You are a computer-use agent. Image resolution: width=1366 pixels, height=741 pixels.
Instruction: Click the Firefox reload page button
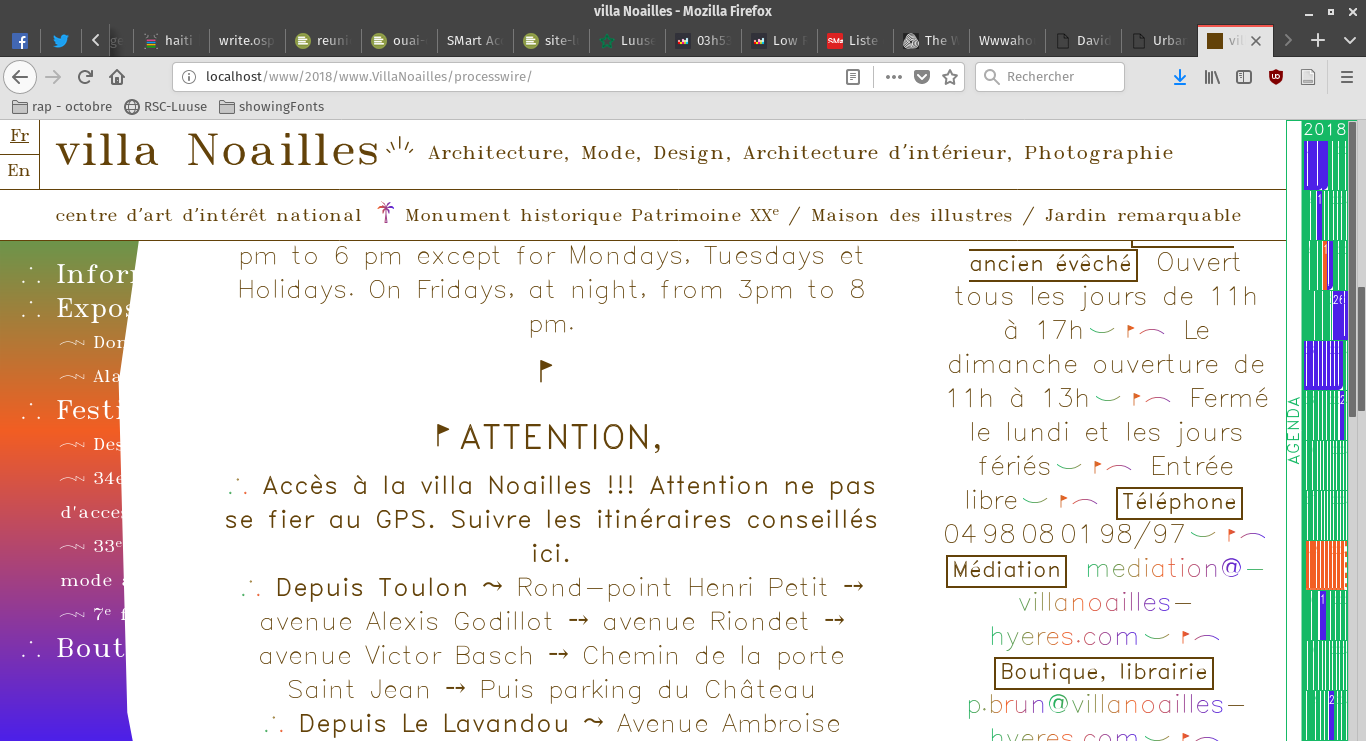point(85,77)
